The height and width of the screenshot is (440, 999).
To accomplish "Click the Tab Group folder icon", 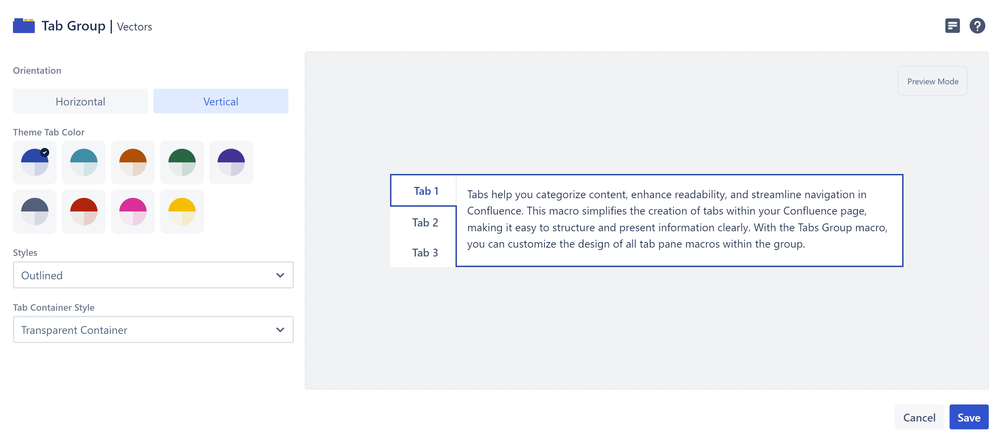I will pyautogui.click(x=23, y=26).
